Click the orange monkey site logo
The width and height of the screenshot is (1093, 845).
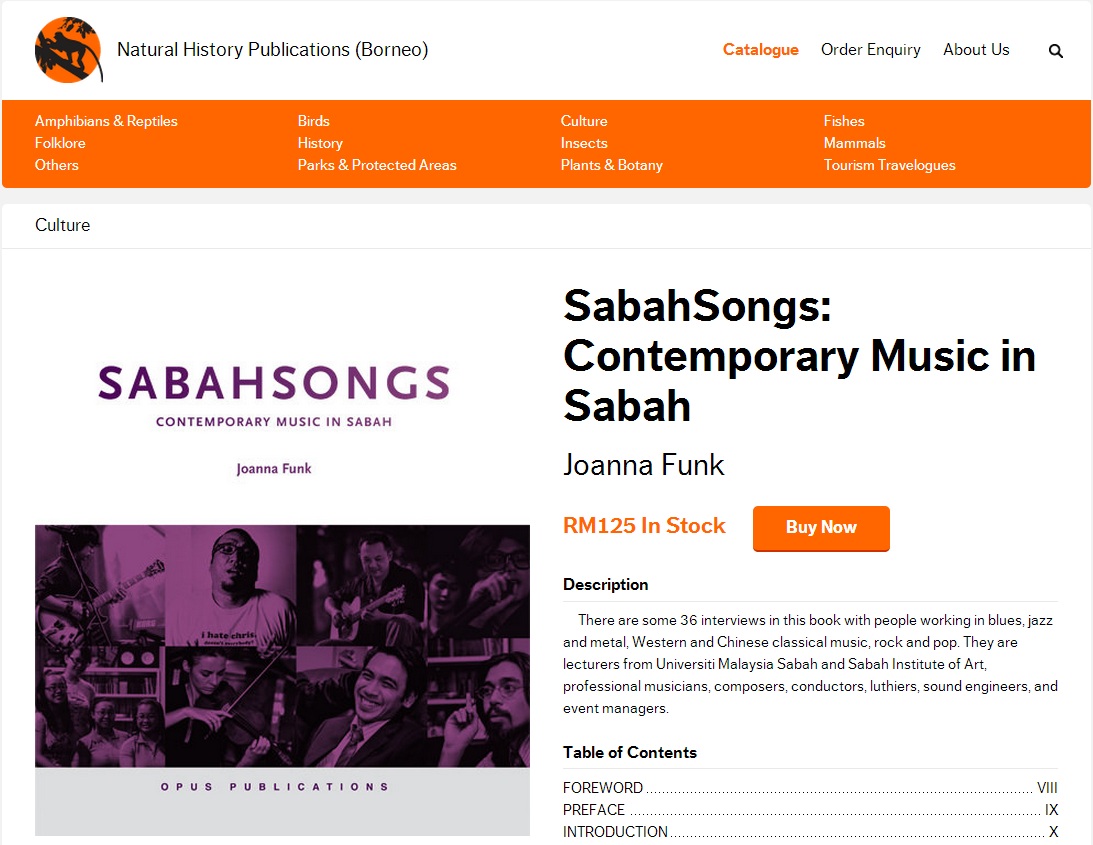coord(69,50)
